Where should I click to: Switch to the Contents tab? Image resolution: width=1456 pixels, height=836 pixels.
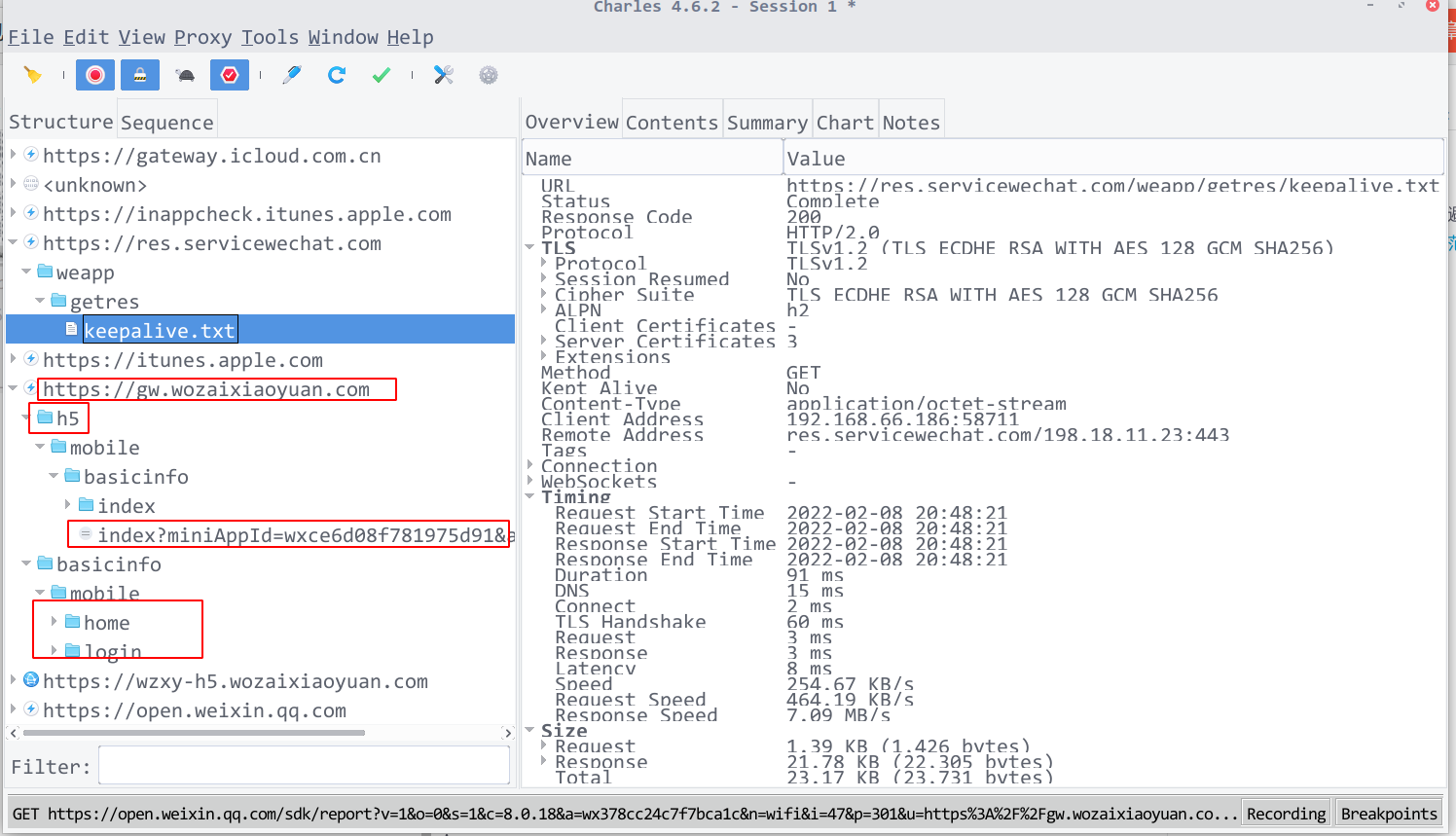click(672, 123)
